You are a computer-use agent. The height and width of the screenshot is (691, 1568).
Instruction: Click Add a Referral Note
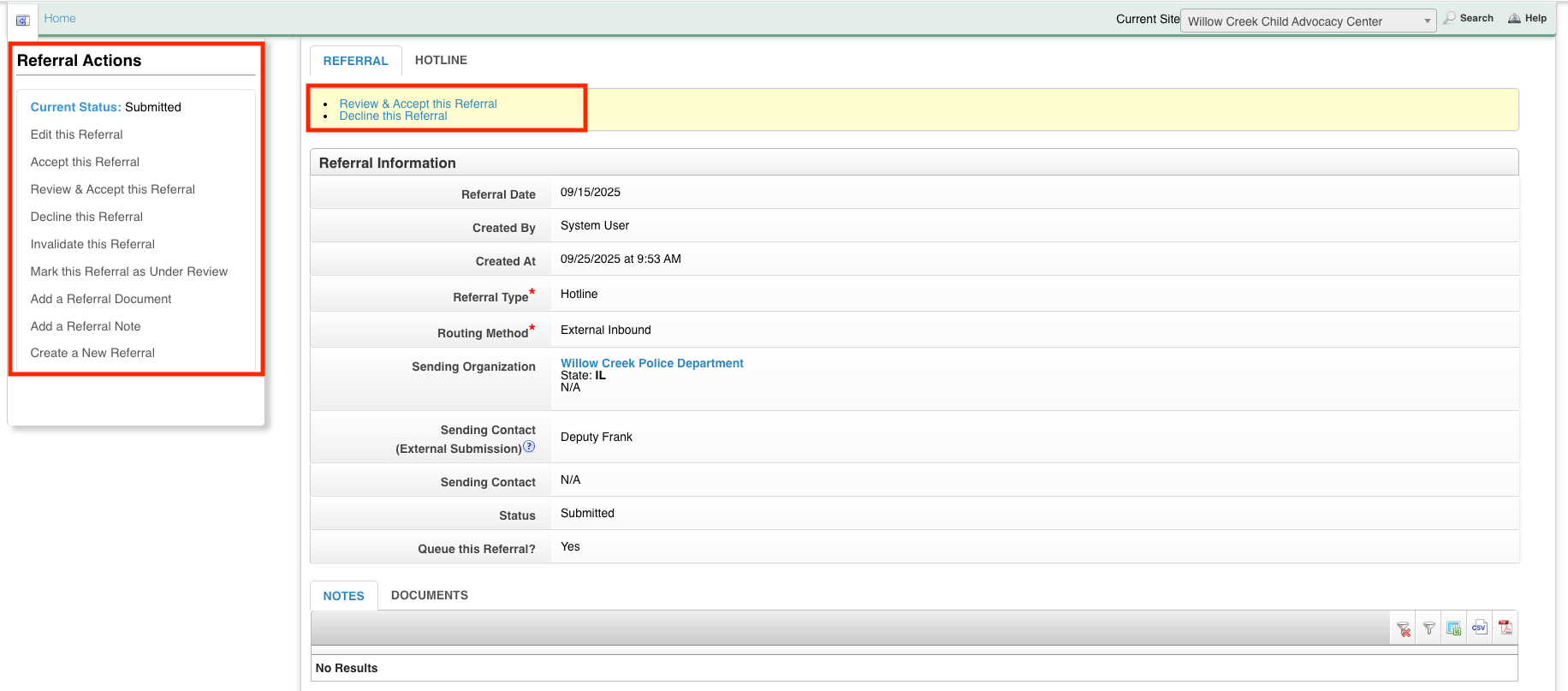85,326
